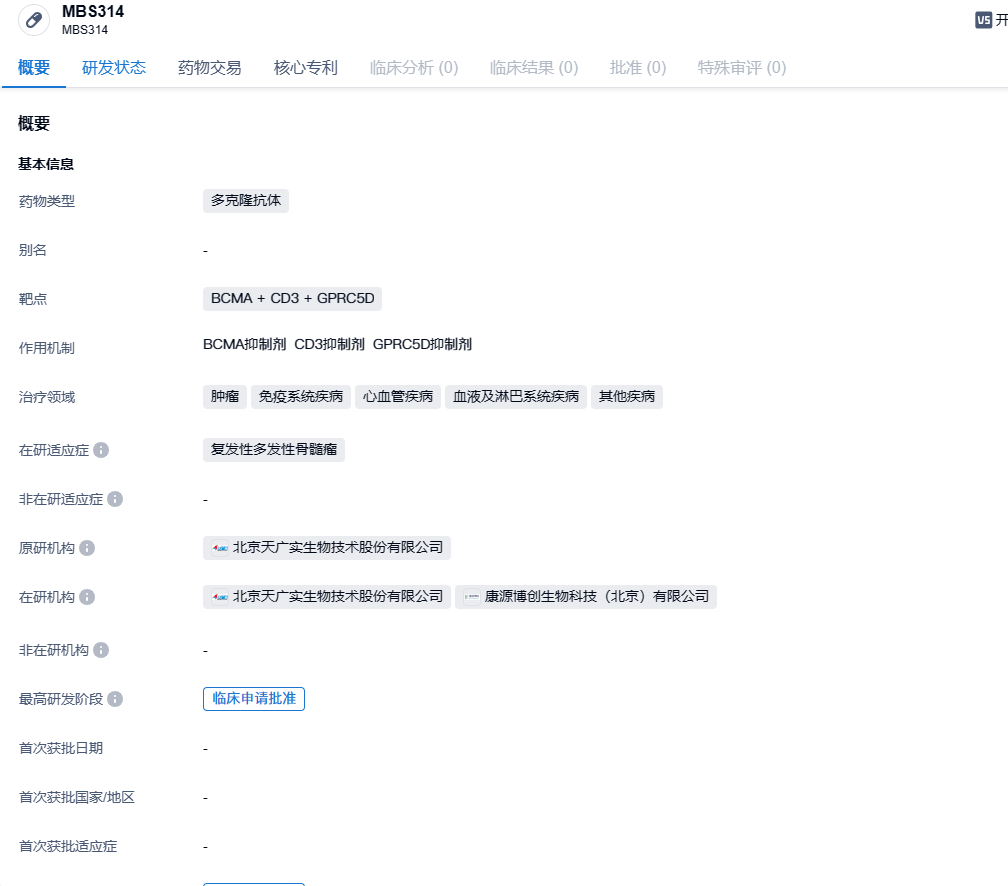The image size is (1008, 886).
Task: Click info icon beside 在研机构
Action: (x=87, y=597)
